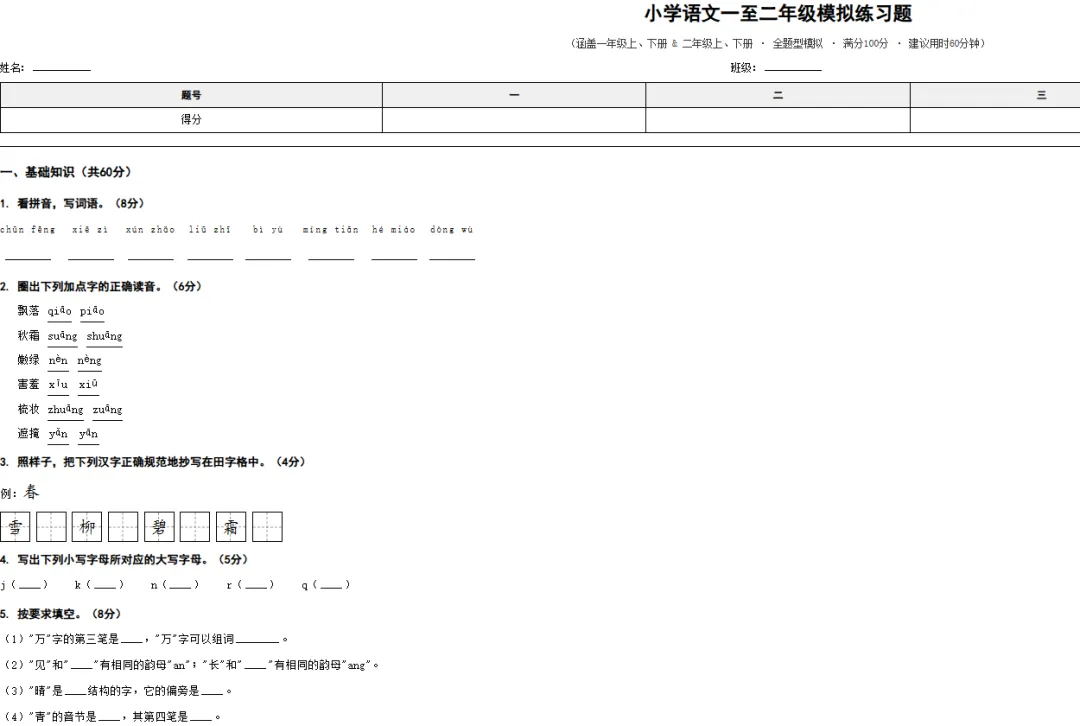Click the blank beside lowercase j

coord(29,586)
